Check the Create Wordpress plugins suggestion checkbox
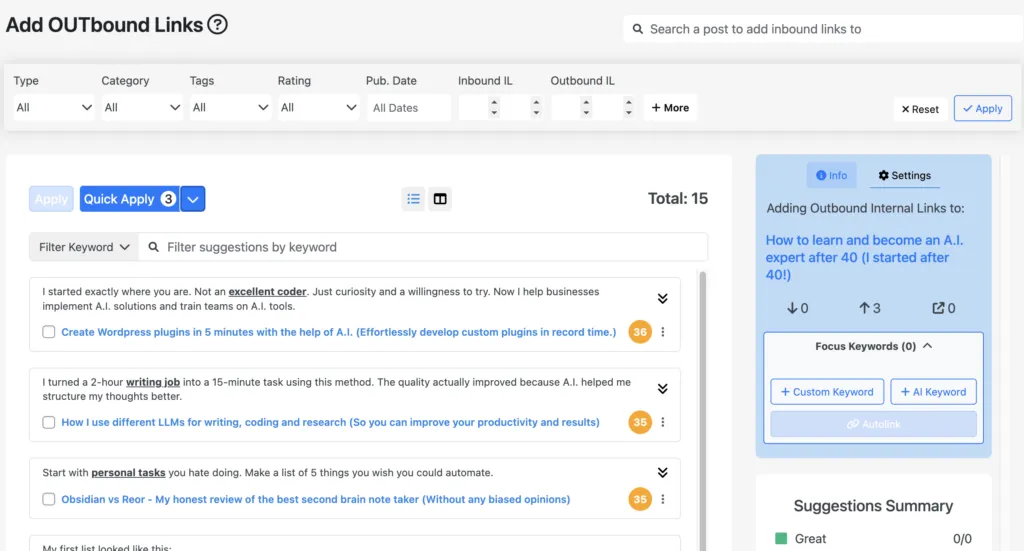This screenshot has height=551, width=1024. point(49,332)
